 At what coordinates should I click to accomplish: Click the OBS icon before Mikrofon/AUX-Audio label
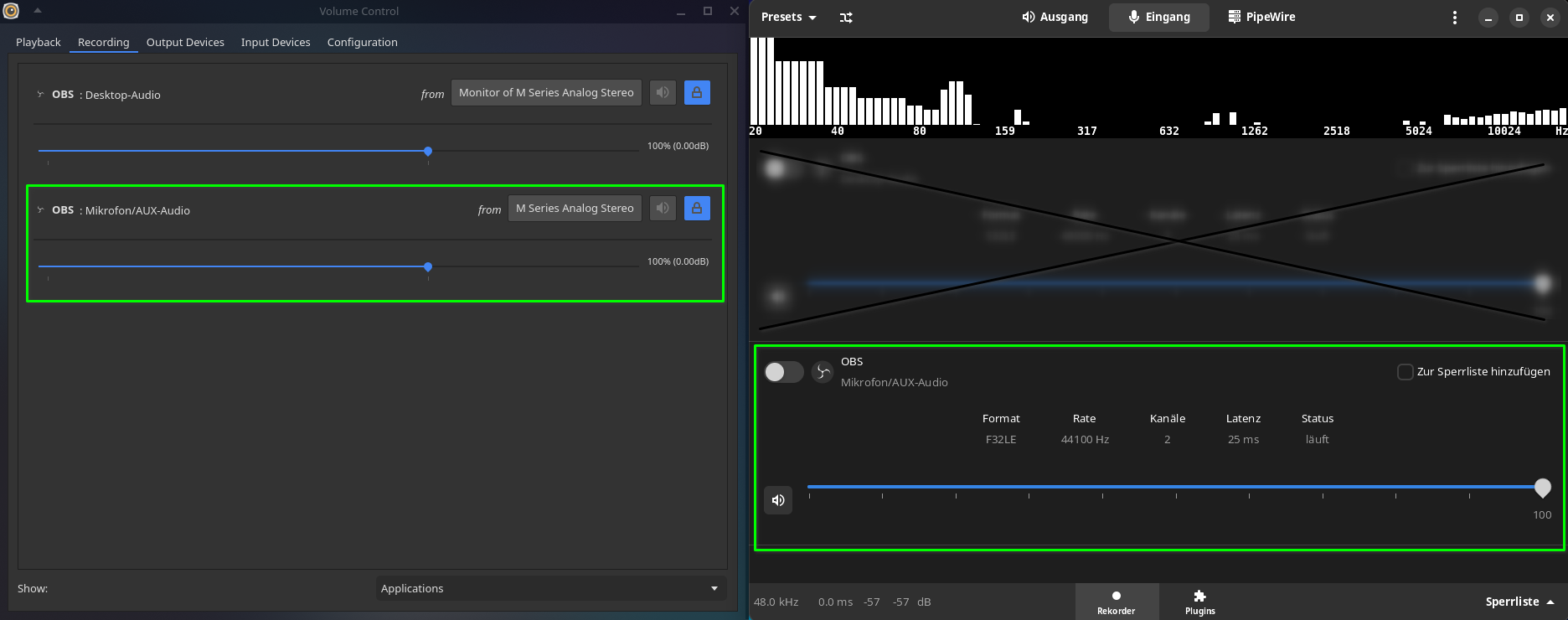40,209
